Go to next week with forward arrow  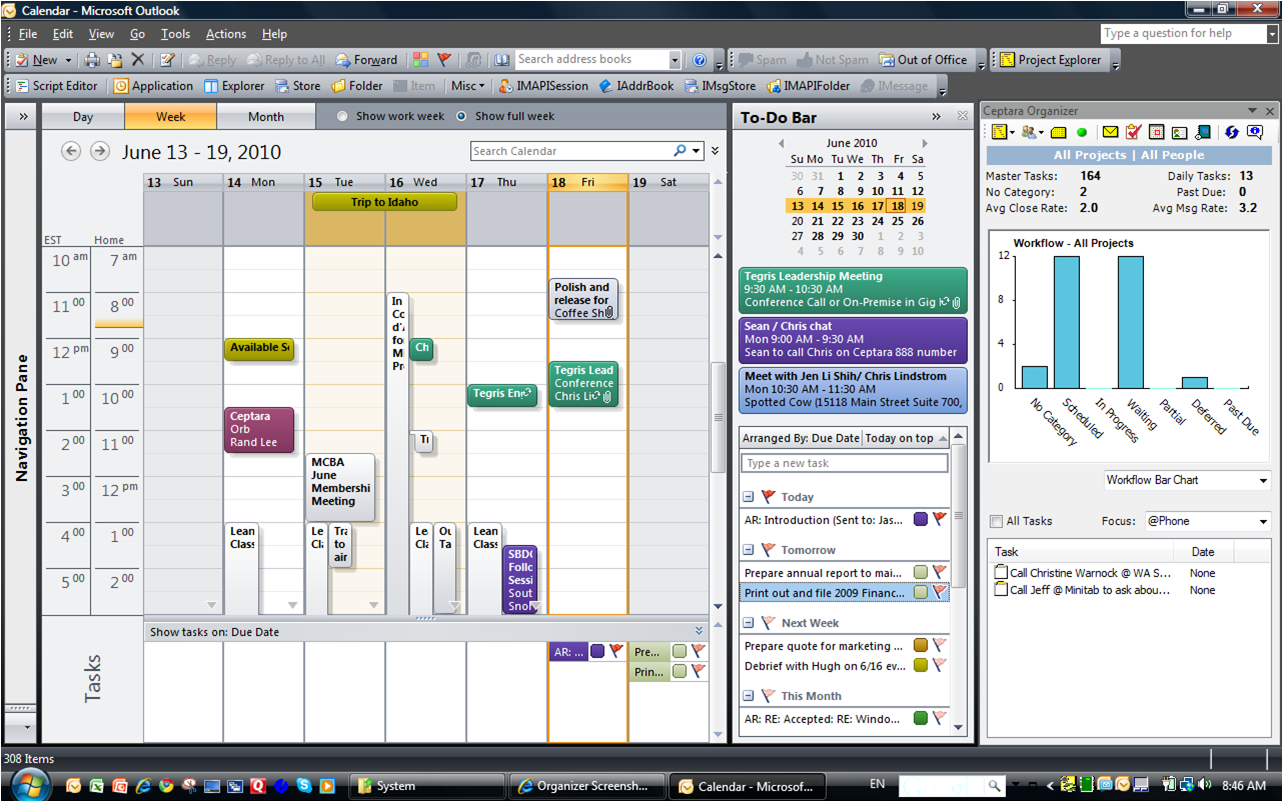(99, 151)
